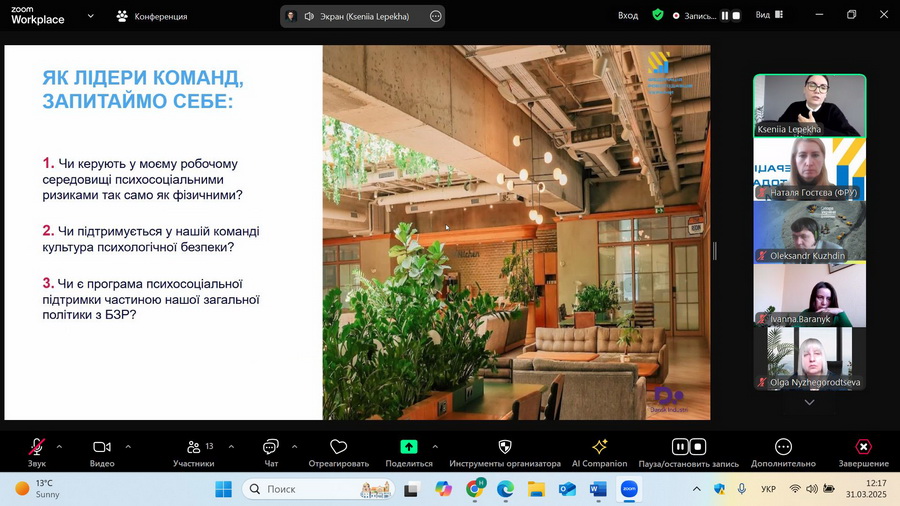
Task: Expand the Zoom Workplace dropdown chevron
Action: coord(91,16)
